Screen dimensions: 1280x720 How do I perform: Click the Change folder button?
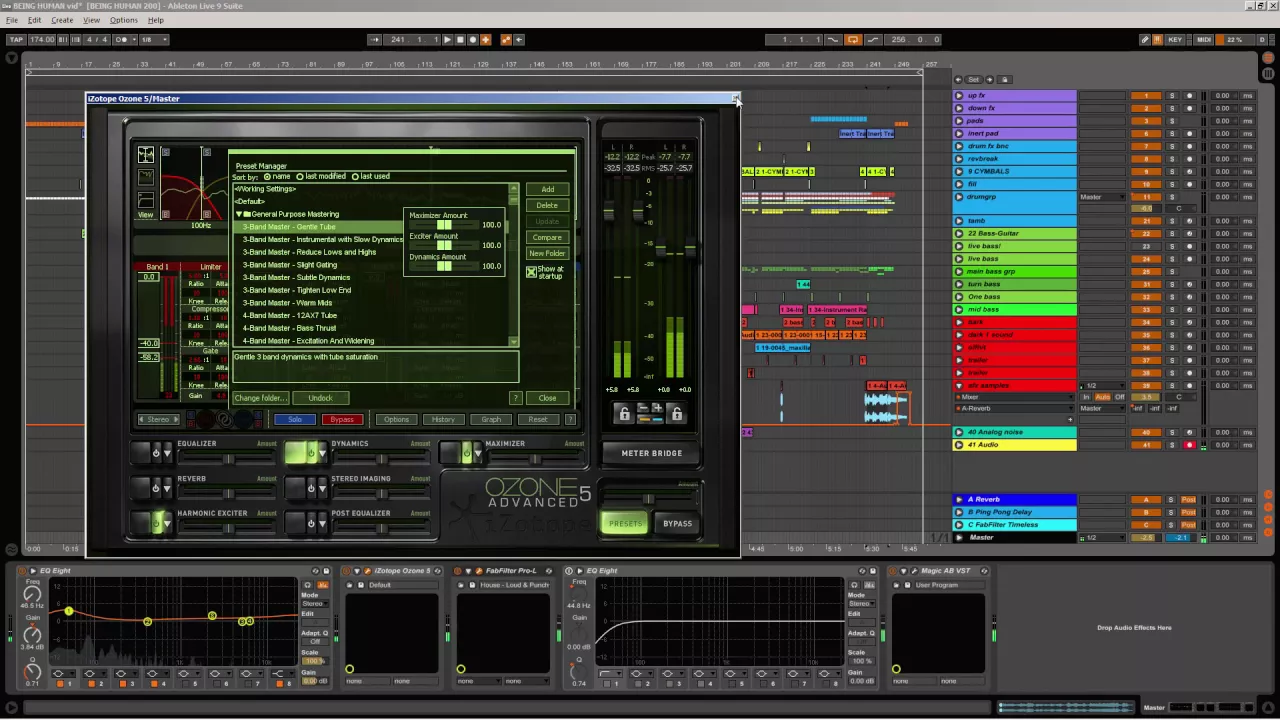[260, 398]
